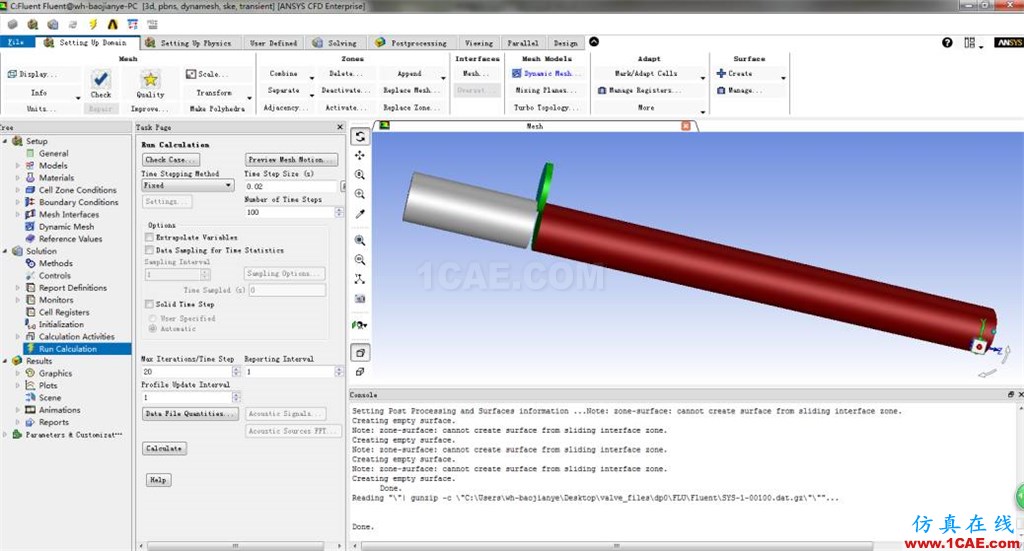The image size is (1024, 551).
Task: Open the Info dropdown arrow
Action: (78, 97)
